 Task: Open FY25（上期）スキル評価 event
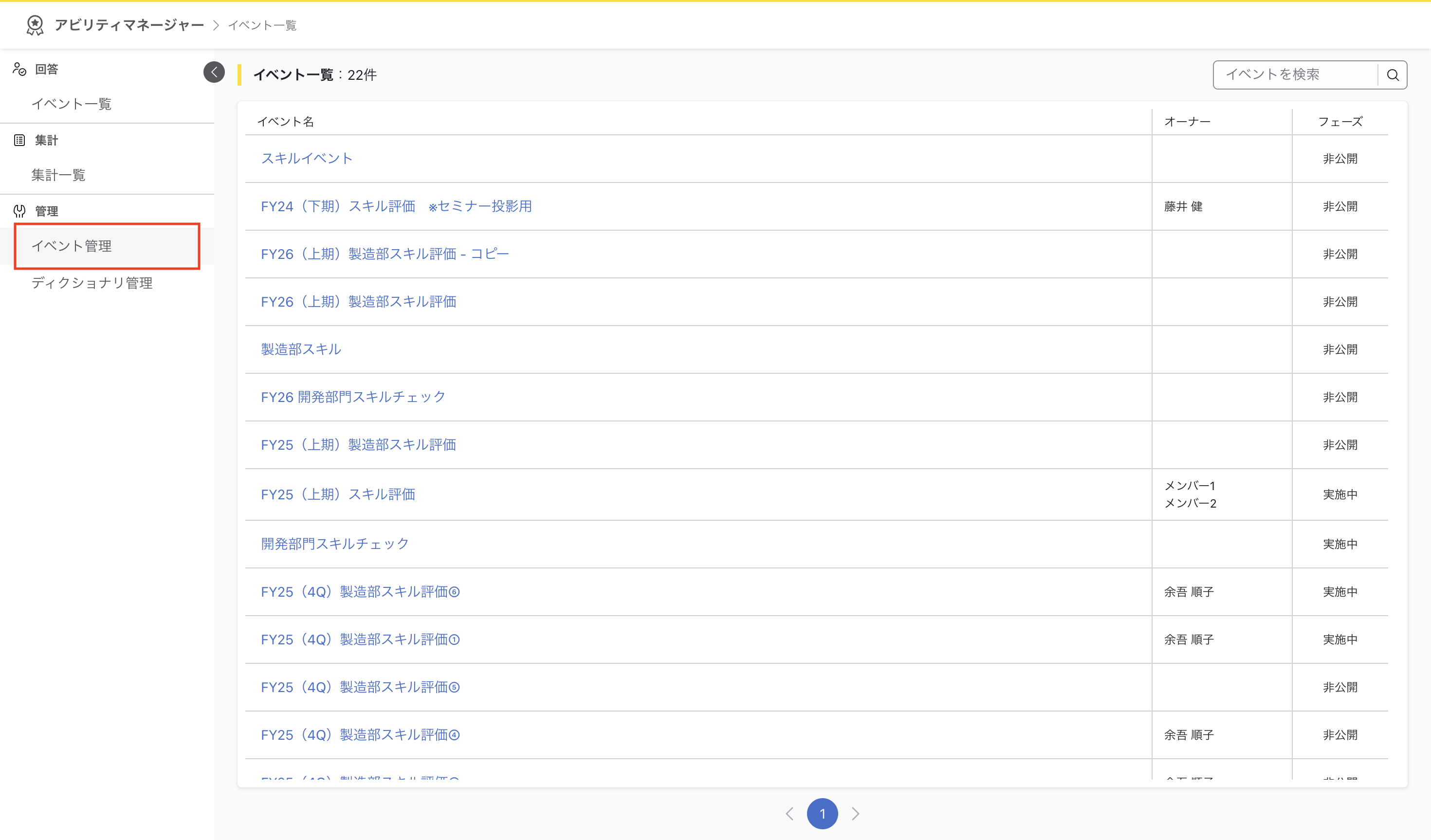pyautogui.click(x=338, y=494)
